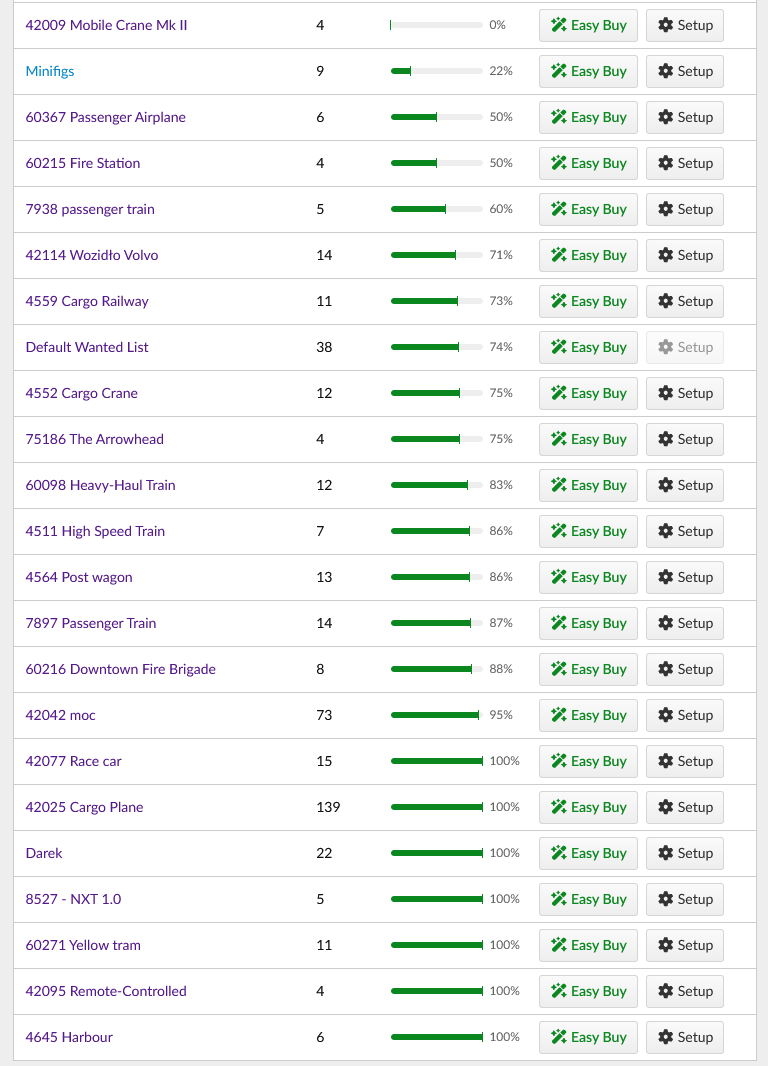Open the 60098 Heavy-Haul Train list
The image size is (768, 1066).
(x=100, y=485)
